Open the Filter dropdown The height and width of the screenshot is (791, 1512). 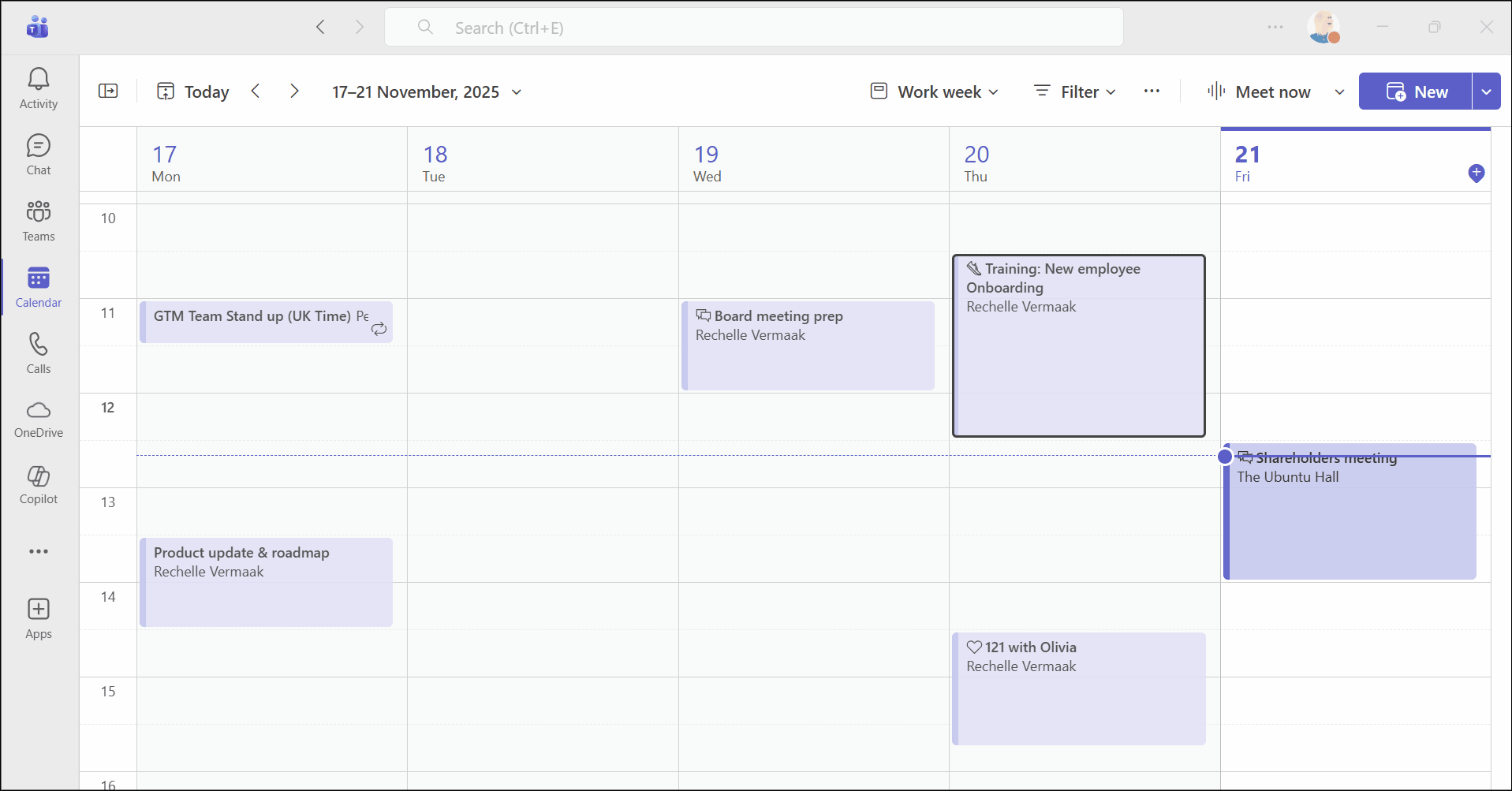click(x=1075, y=91)
